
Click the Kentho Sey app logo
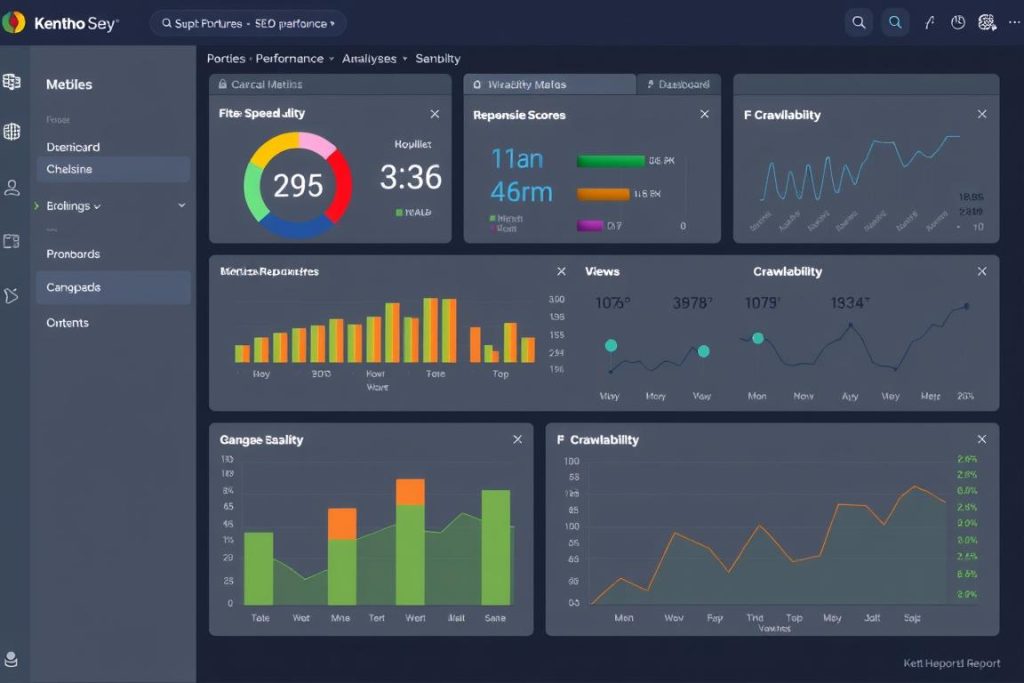14,22
